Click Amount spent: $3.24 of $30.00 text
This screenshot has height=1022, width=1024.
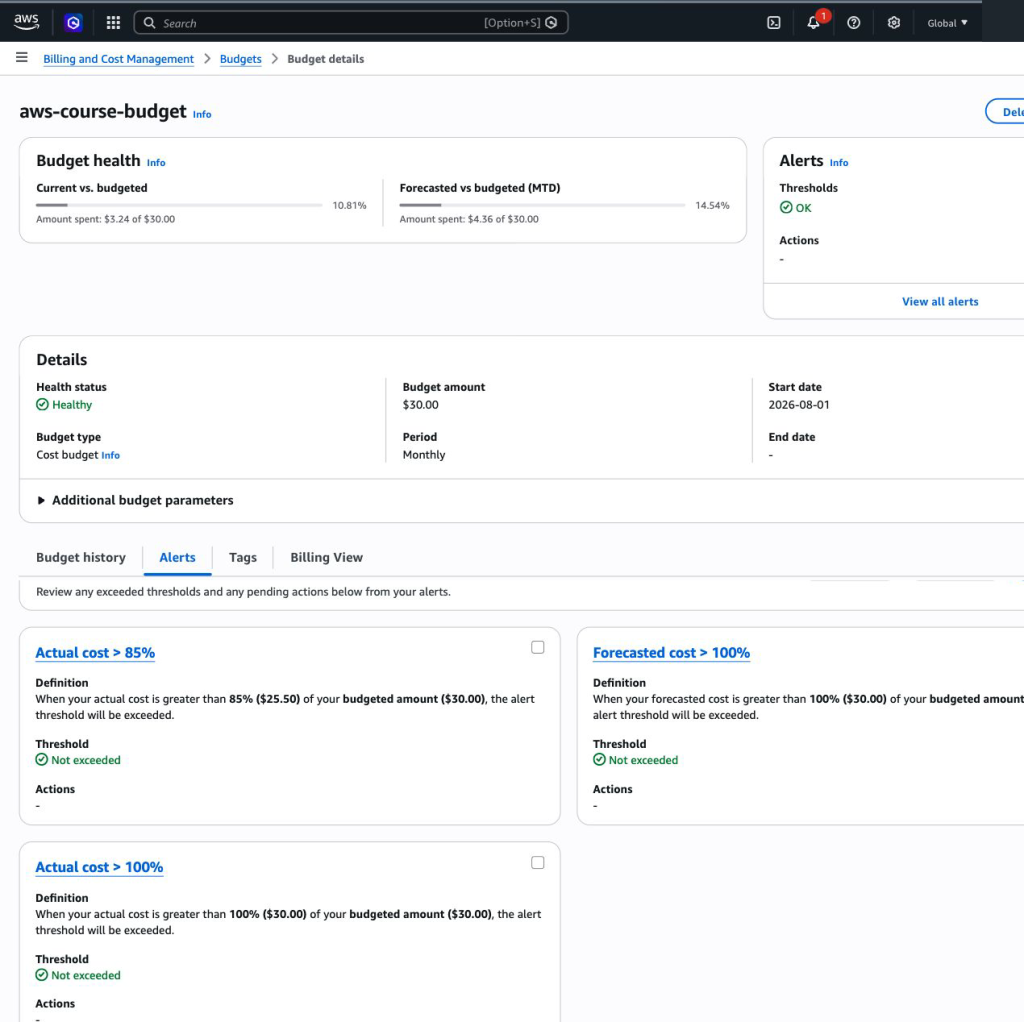coord(105,219)
